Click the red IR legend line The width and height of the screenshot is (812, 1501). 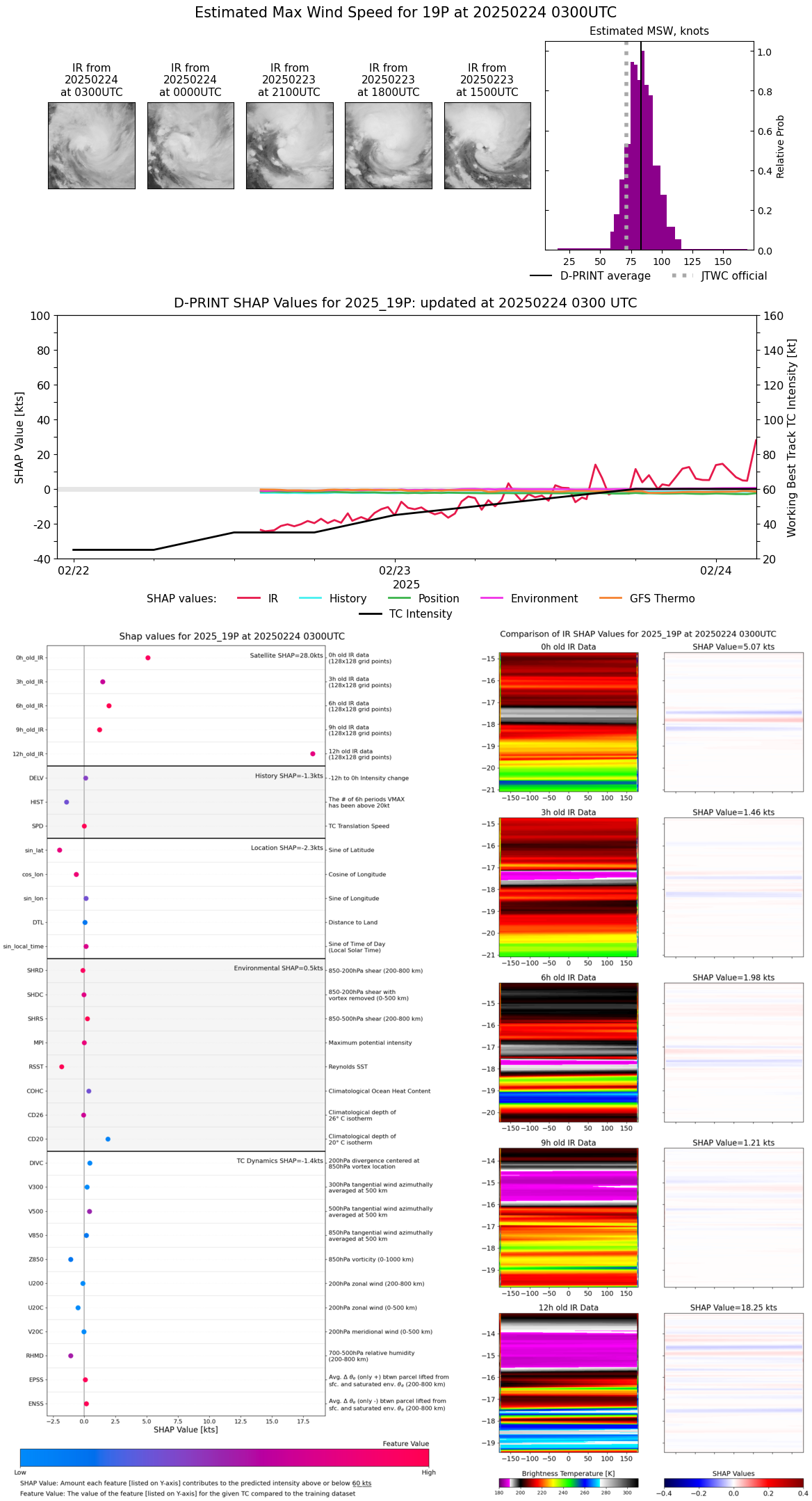point(248,598)
